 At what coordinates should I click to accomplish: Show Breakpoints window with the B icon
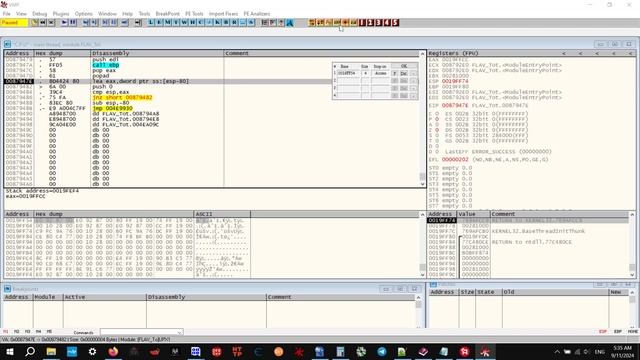click(x=226, y=22)
